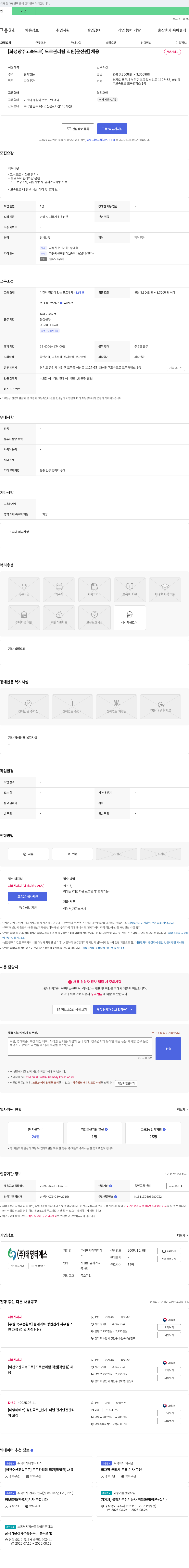This screenshot has width=189, height=1568.
Task: Click the 차량유지비 welfare icon
Action: (94, 590)
